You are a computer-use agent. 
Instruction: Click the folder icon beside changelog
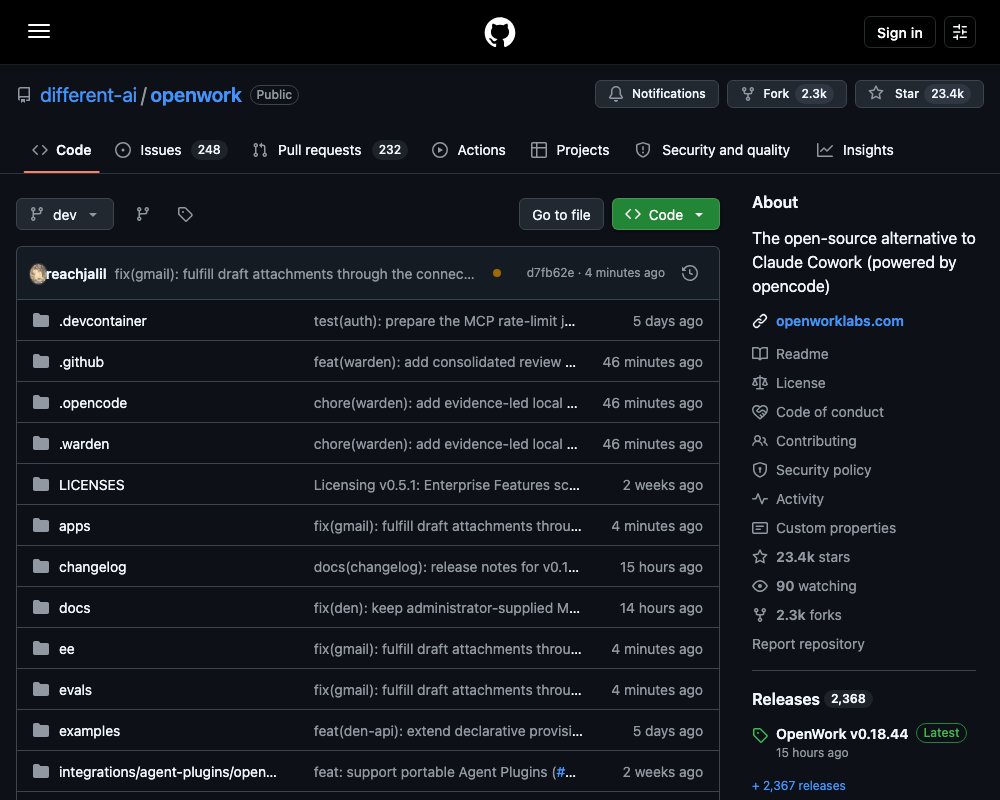[x=41, y=567]
